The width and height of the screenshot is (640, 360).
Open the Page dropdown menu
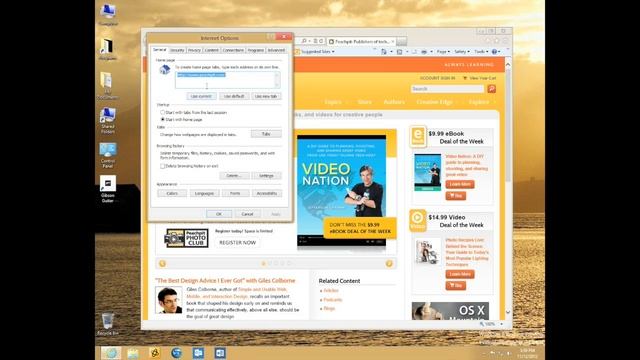click(443, 52)
